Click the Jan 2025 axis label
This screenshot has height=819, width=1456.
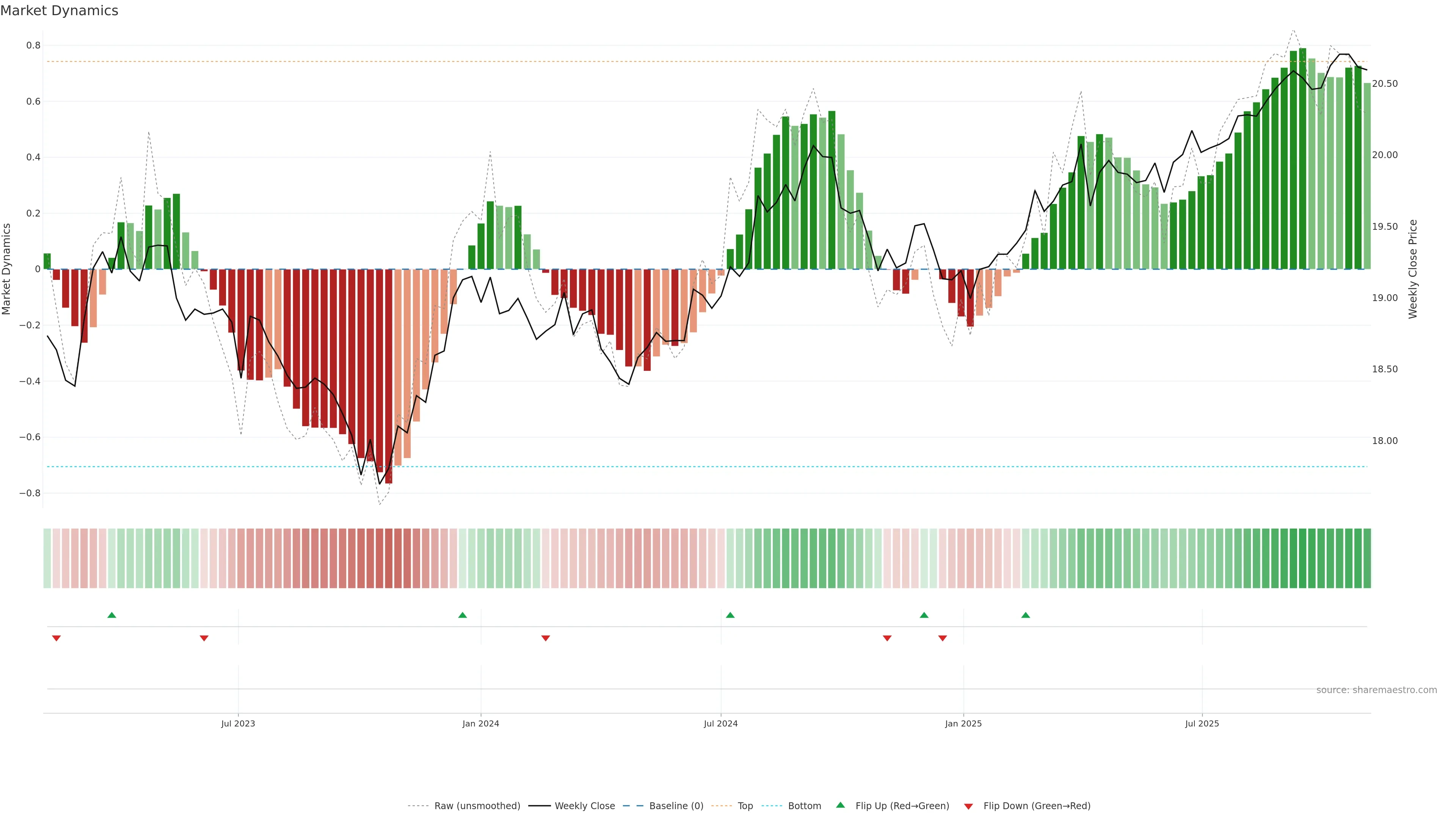click(963, 723)
